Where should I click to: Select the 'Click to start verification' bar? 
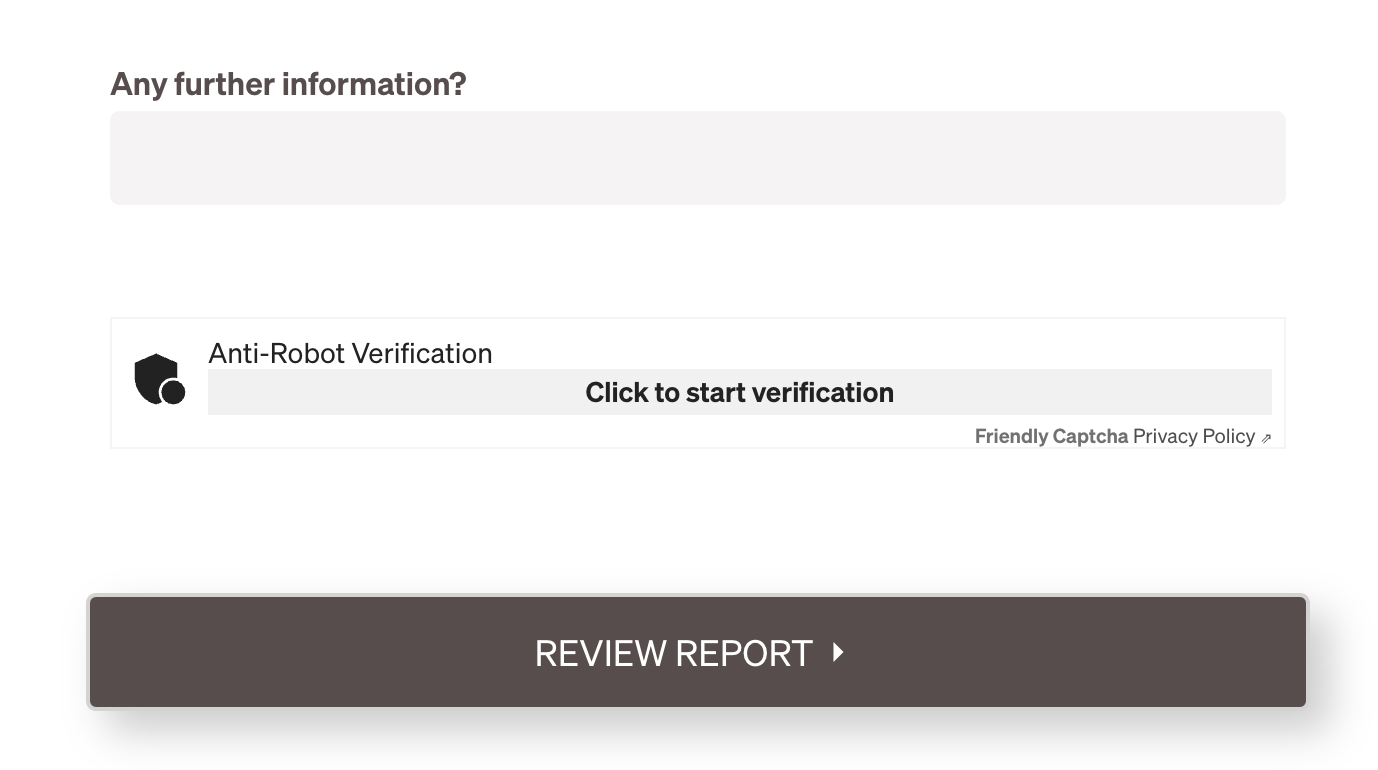tap(739, 392)
